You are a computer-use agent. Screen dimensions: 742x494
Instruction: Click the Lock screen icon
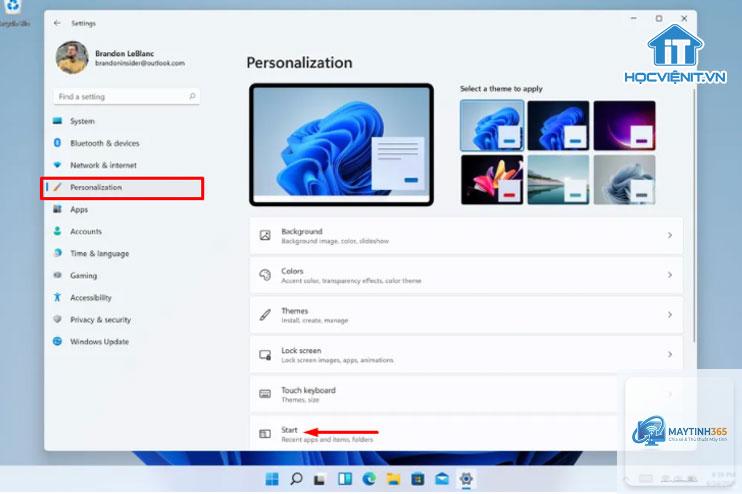point(265,354)
